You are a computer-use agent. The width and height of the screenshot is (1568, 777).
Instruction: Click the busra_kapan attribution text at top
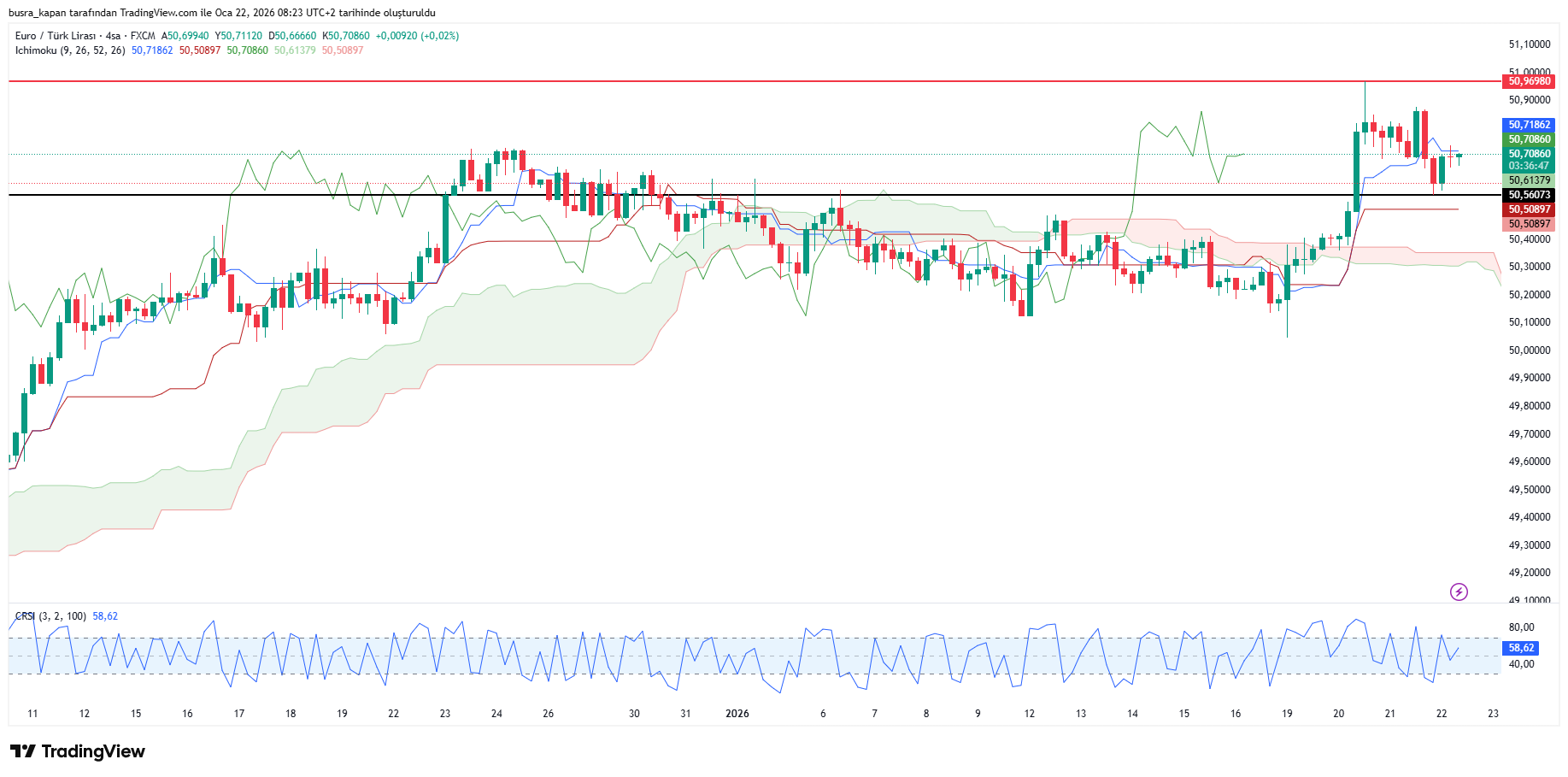click(221, 13)
